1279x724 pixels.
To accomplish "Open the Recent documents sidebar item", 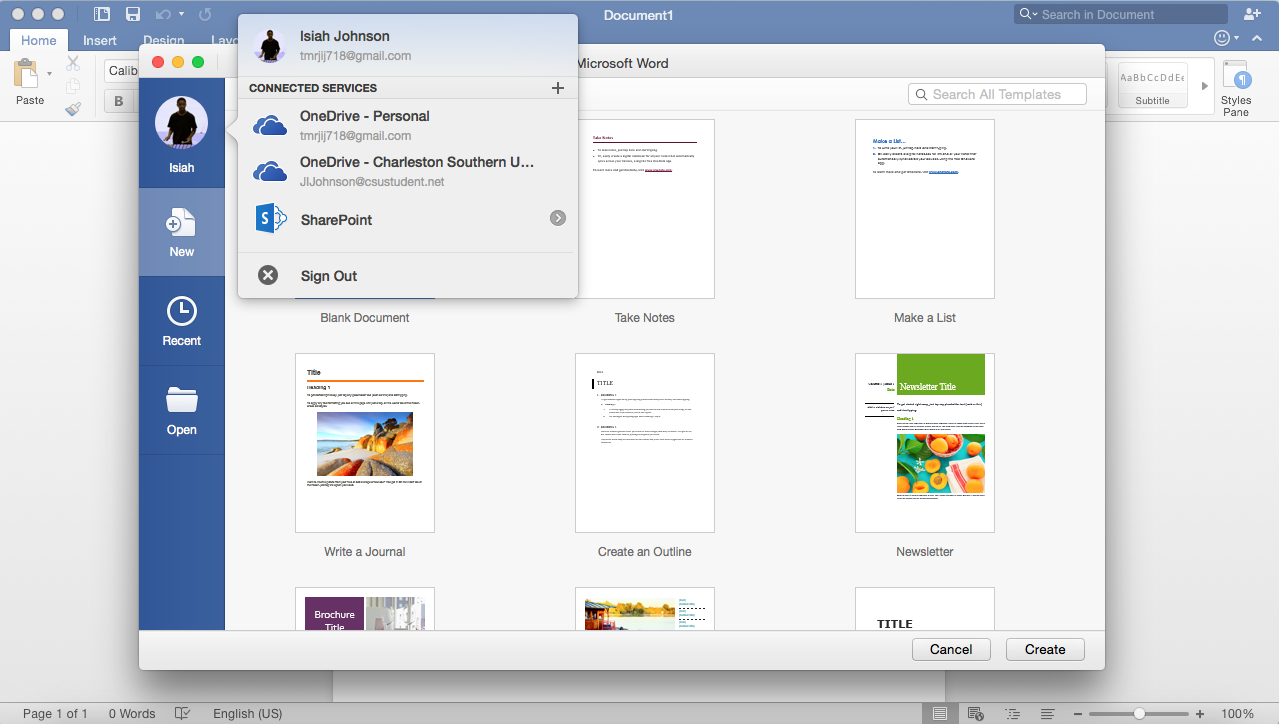I will coord(182,321).
